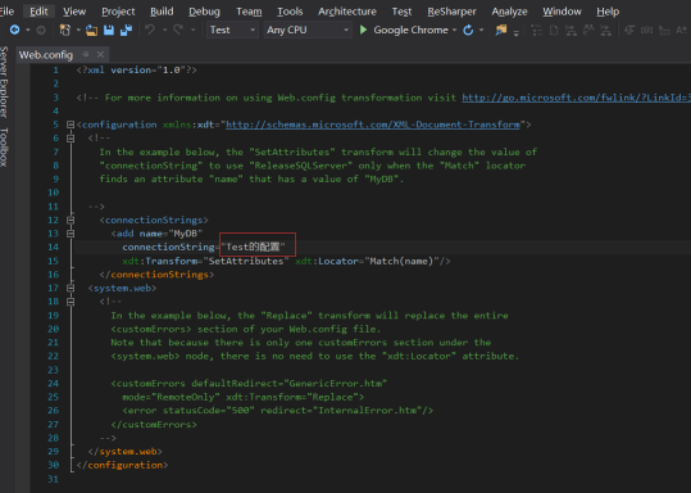Viewport: 692px width, 493px height.
Task: Open the New Project dropdown arrow
Action: [x=78, y=30]
